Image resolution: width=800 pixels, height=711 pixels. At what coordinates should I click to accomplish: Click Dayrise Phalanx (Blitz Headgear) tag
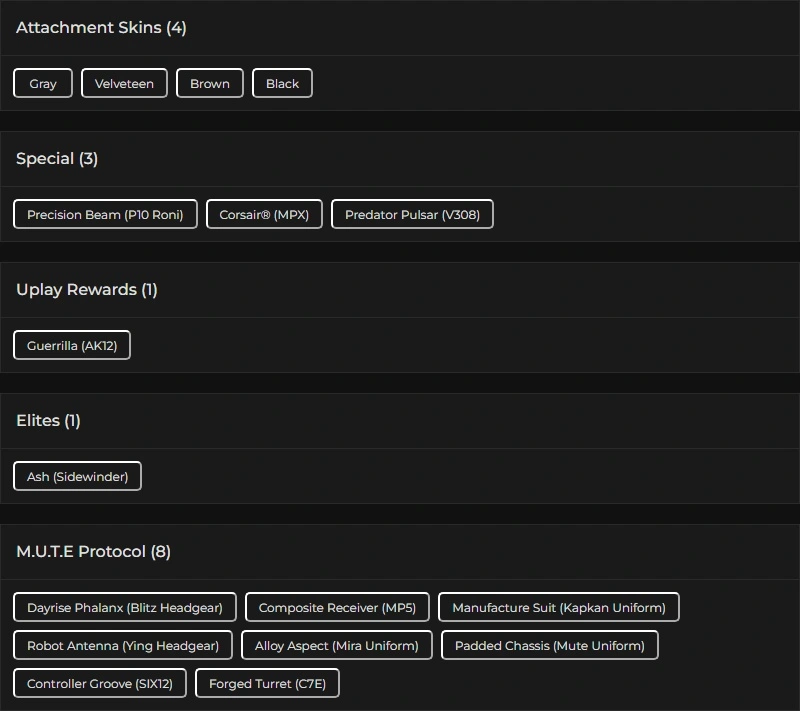point(125,607)
